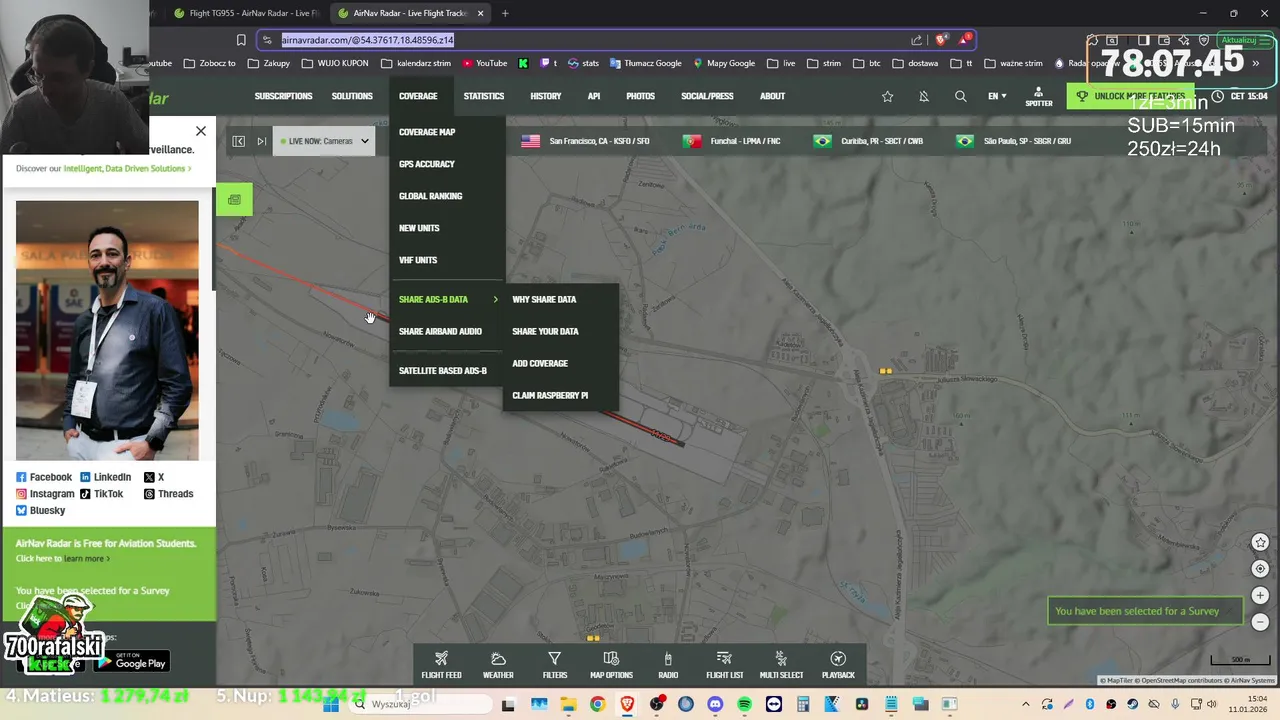Image resolution: width=1280 pixels, height=720 pixels.
Task: Show hidden system tray icons chevron
Action: pyautogui.click(x=1025, y=704)
